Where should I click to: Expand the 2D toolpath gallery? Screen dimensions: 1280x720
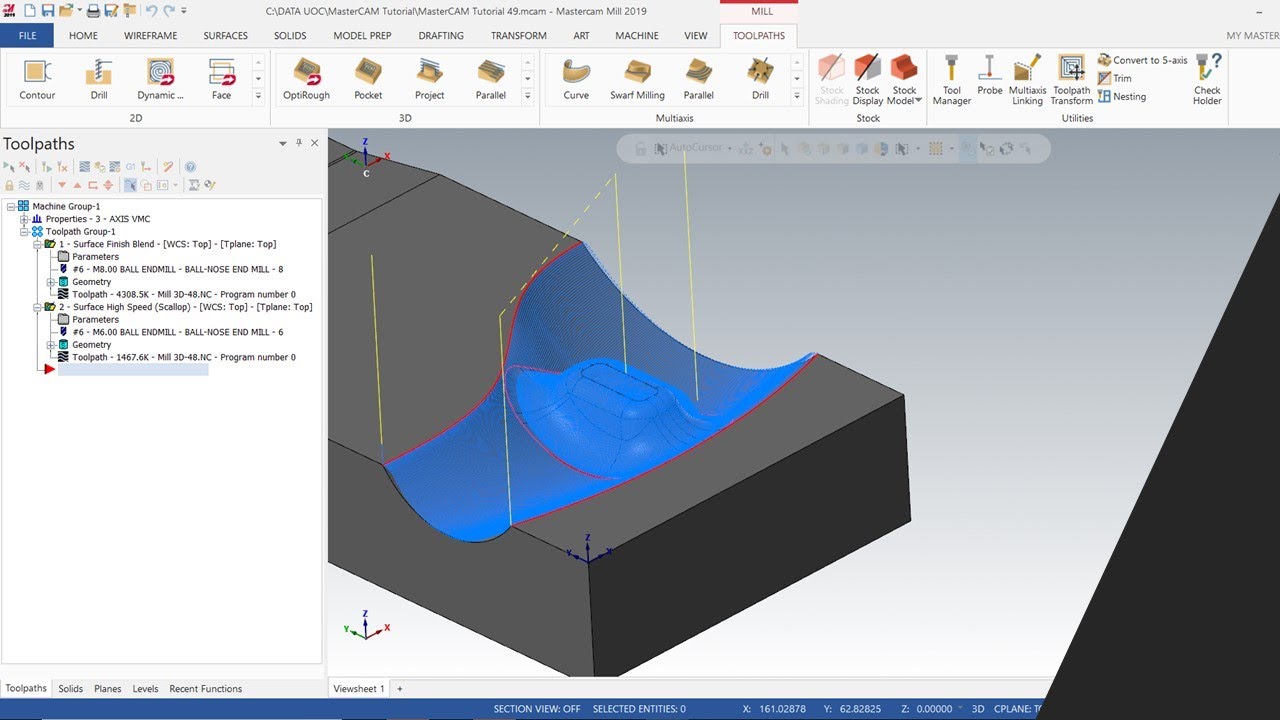pyautogui.click(x=258, y=96)
